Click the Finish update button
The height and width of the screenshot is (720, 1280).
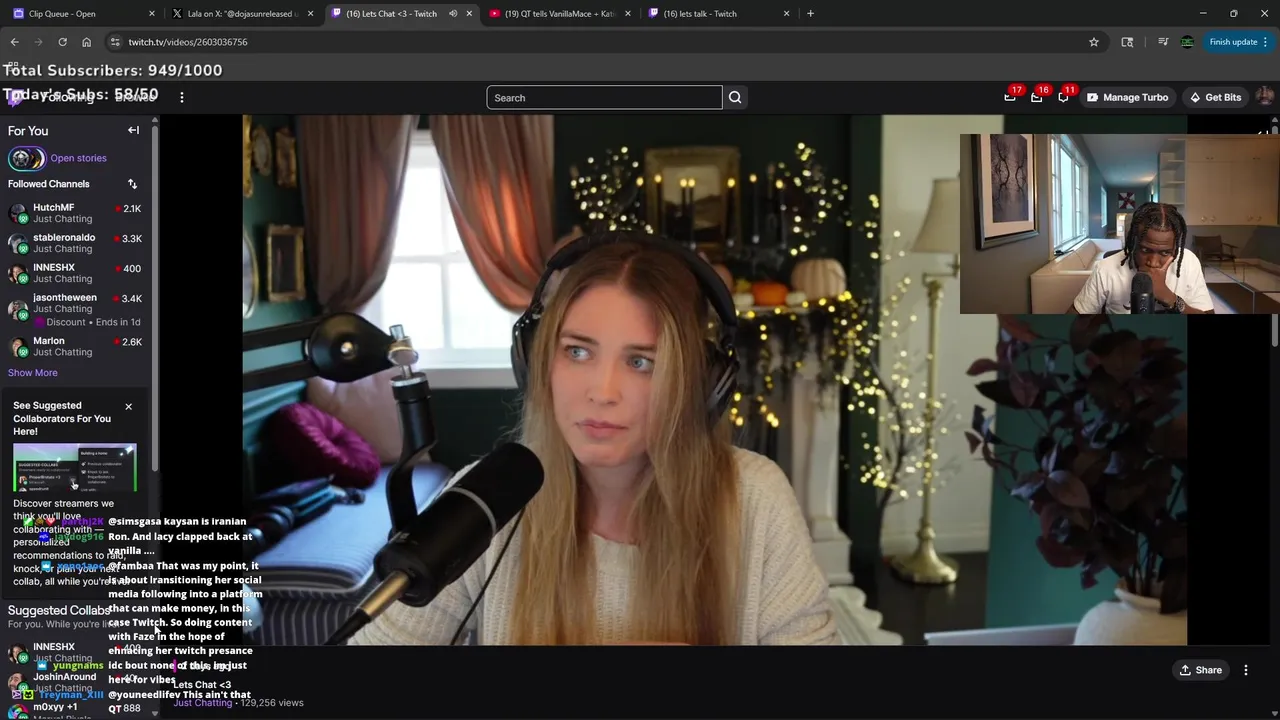pos(1238,42)
